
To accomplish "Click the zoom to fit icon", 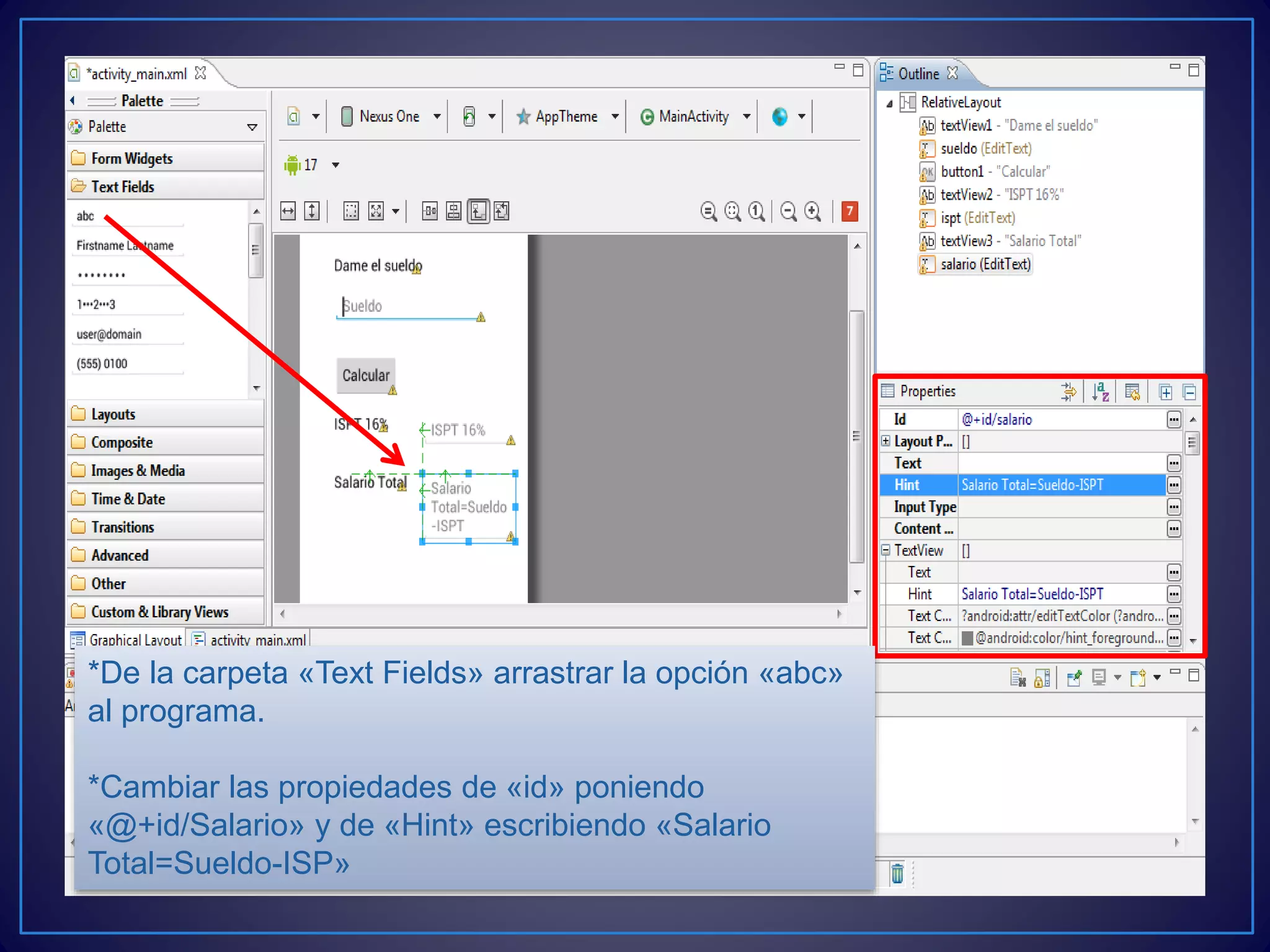I will tap(732, 211).
